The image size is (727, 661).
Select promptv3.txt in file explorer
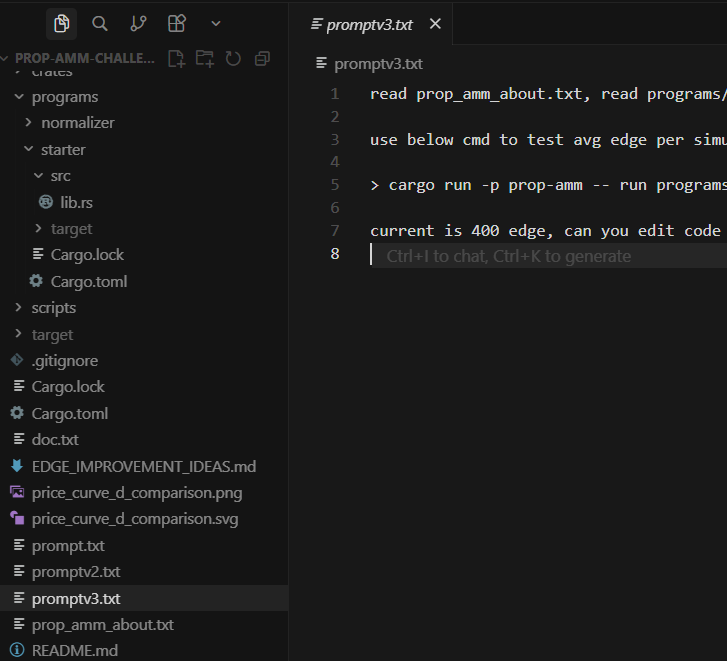click(144, 598)
